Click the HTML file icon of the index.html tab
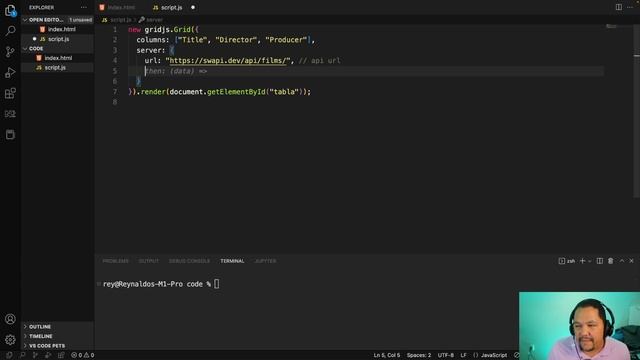Viewport: 640px width, 360px height. pyautogui.click(x=102, y=7)
